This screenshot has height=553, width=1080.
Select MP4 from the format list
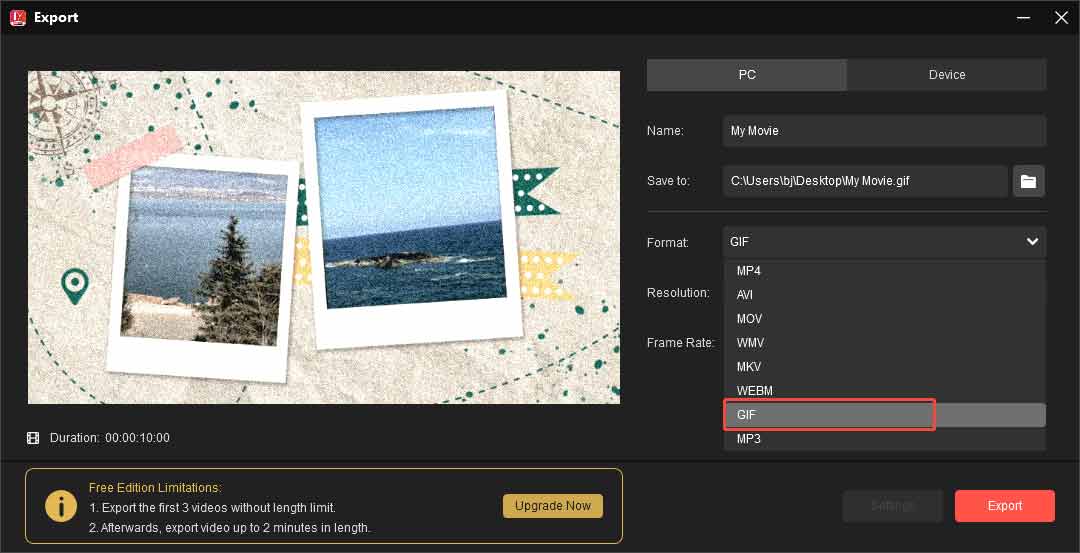point(884,271)
